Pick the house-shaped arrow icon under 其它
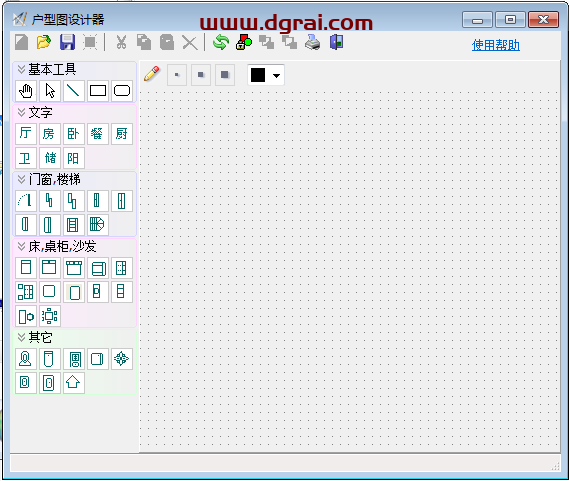569x481 pixels. 74,383
